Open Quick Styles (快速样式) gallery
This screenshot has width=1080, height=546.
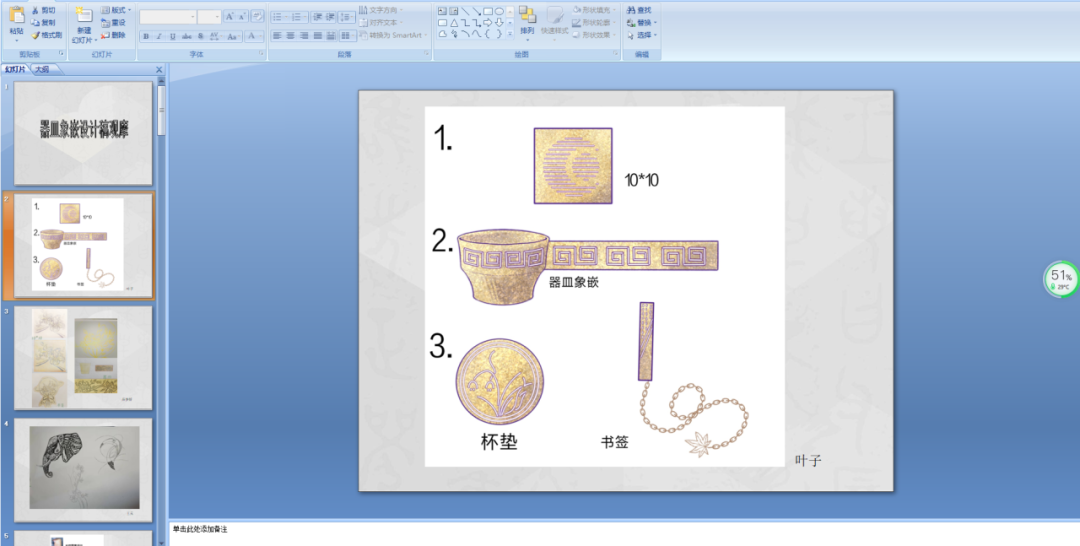[554, 21]
